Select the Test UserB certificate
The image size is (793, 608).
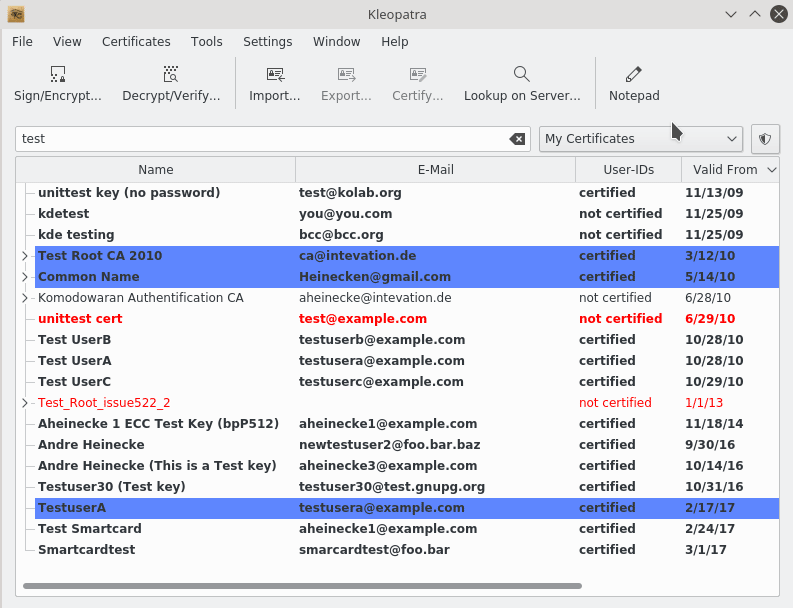(407, 340)
